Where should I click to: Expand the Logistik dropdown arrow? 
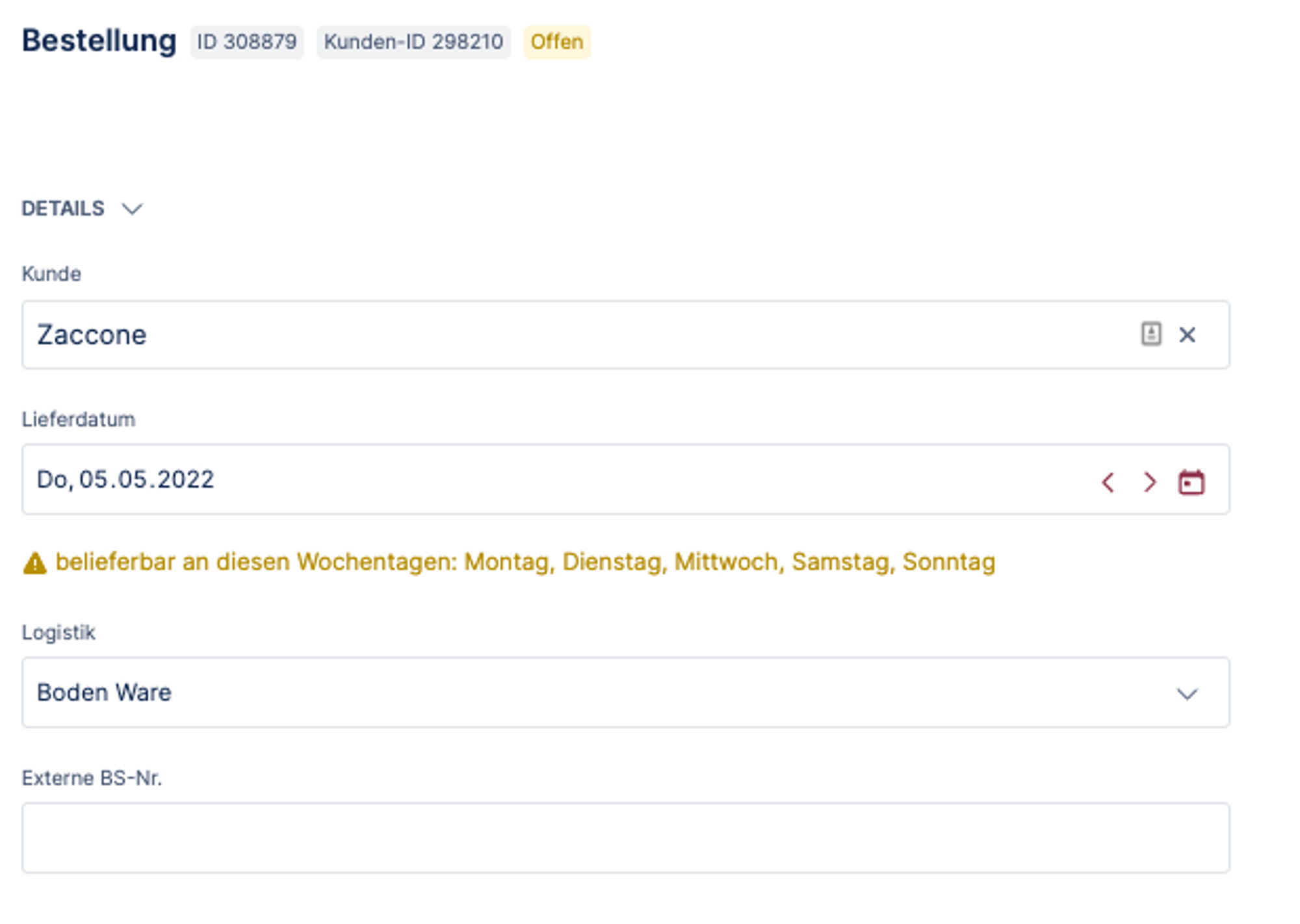[x=1187, y=693]
